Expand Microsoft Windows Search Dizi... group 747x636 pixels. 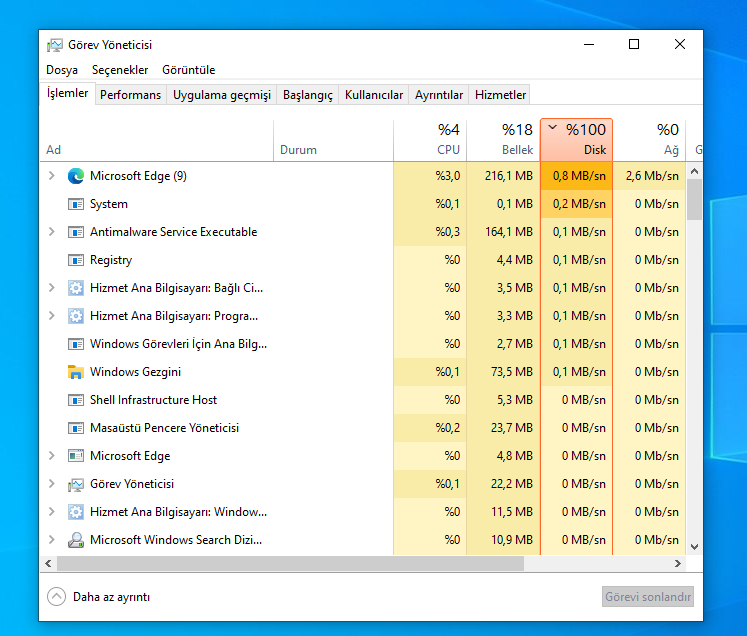point(51,540)
